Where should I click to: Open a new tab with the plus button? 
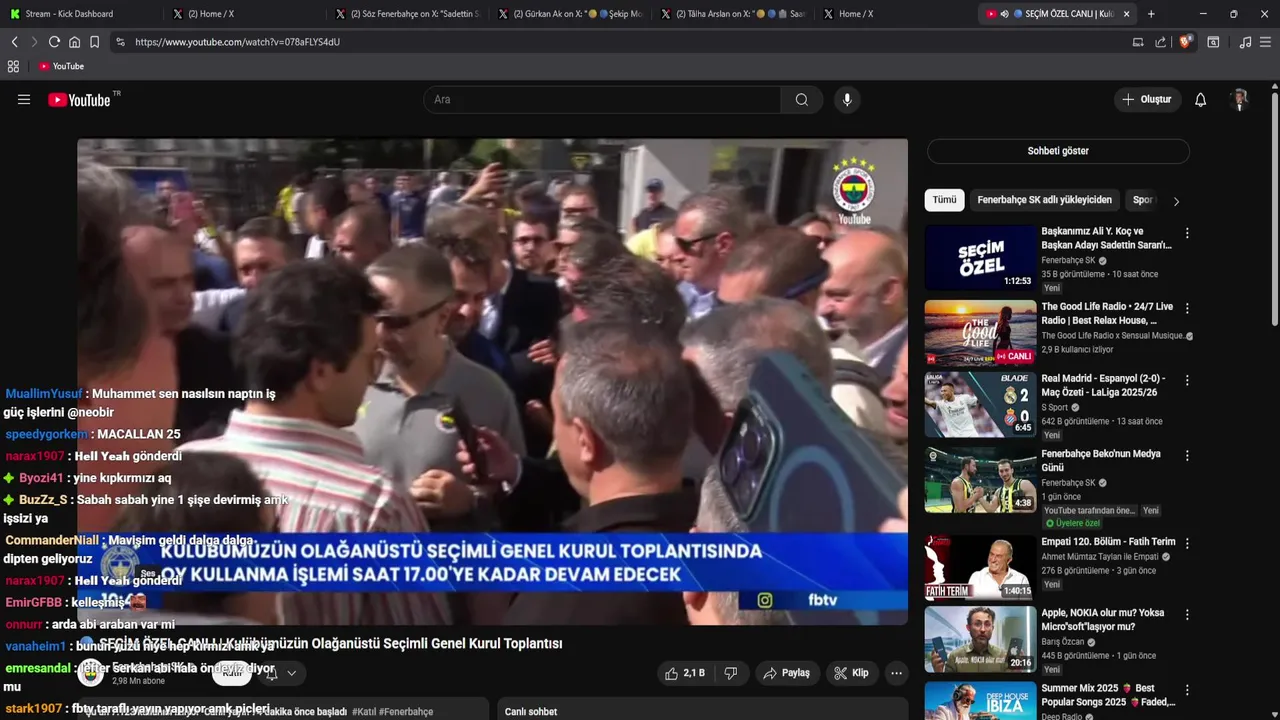[1151, 14]
